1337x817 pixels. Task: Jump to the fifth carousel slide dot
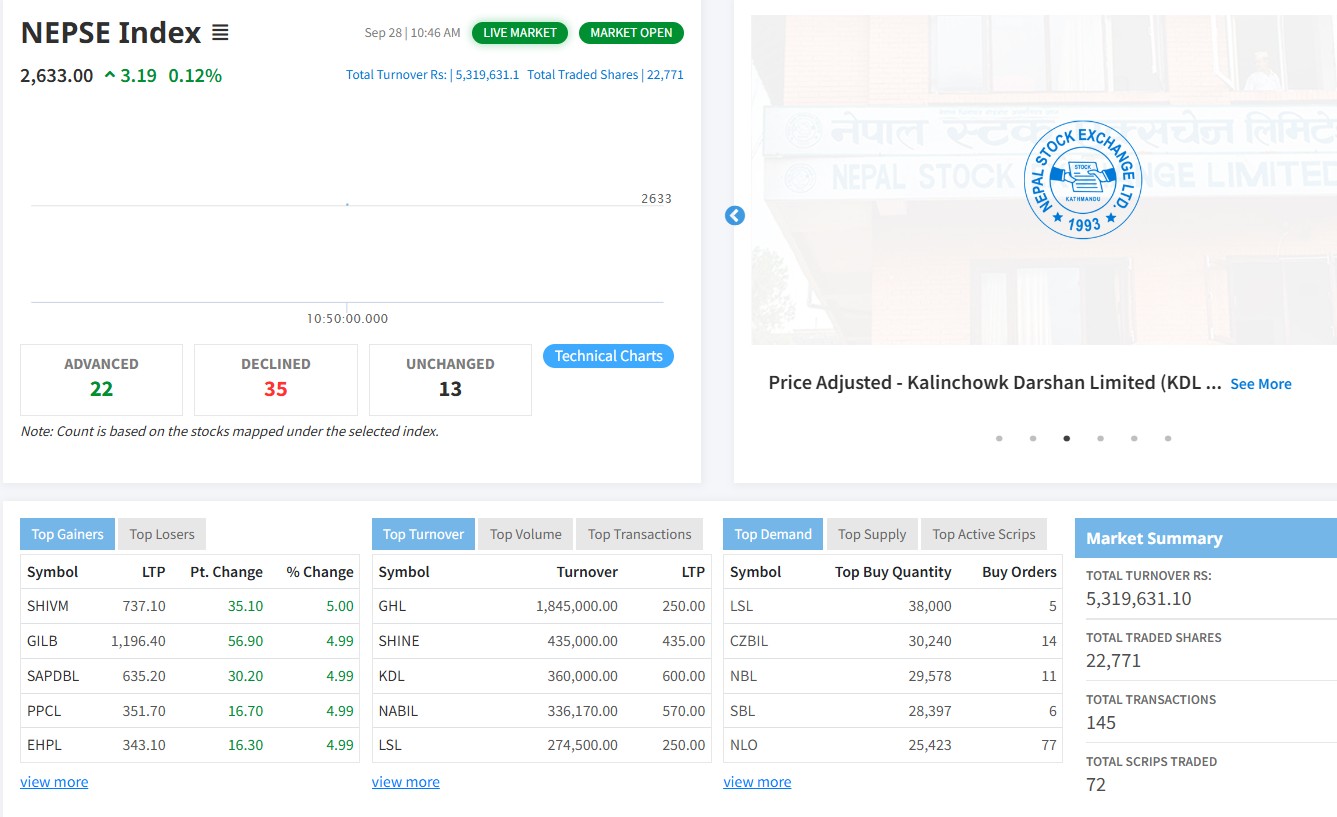[x=1134, y=438]
